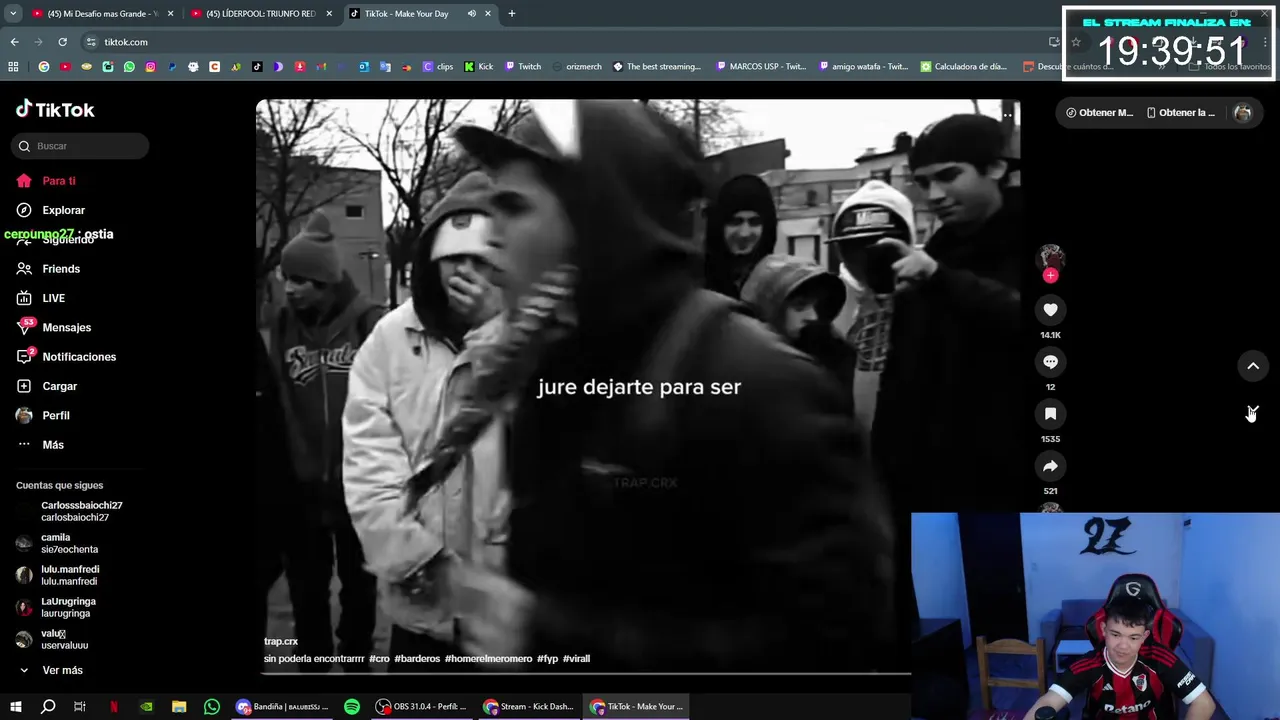Image resolution: width=1280 pixels, height=720 pixels.
Task: Open the LaUrugringa account
Action: click(x=58, y=607)
